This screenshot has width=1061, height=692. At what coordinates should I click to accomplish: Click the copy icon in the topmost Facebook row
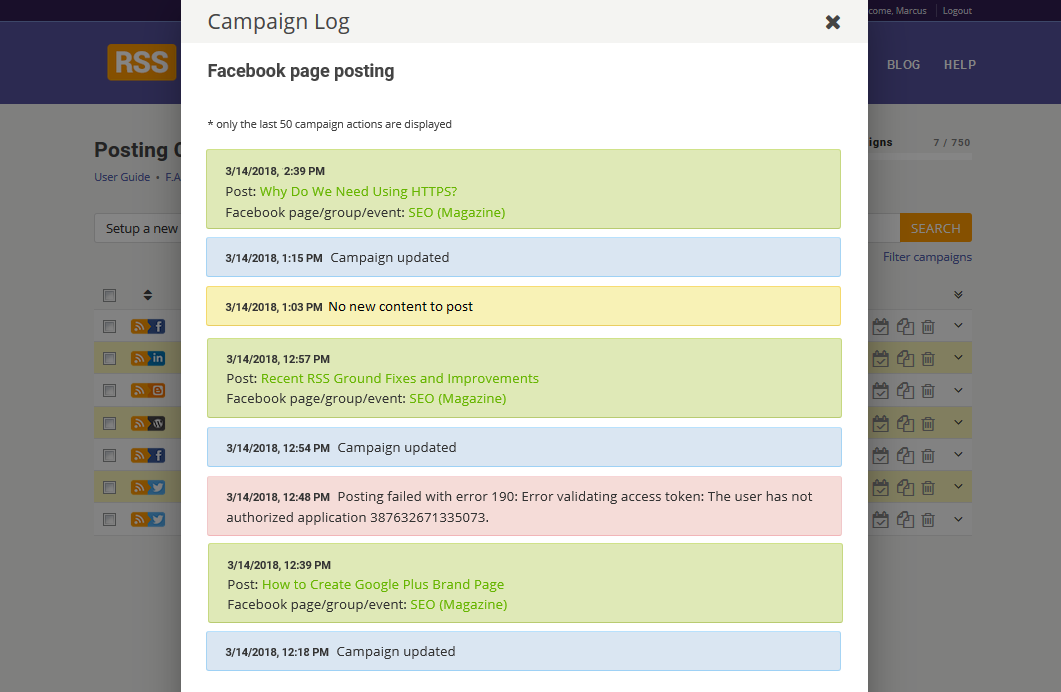[905, 327]
